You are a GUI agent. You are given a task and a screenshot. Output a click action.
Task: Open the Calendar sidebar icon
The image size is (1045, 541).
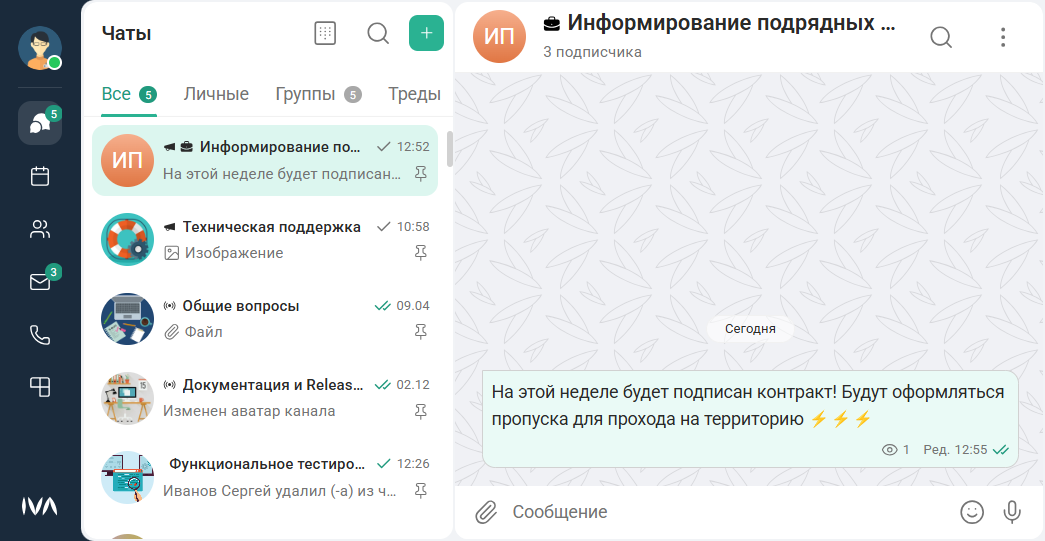pos(40,177)
